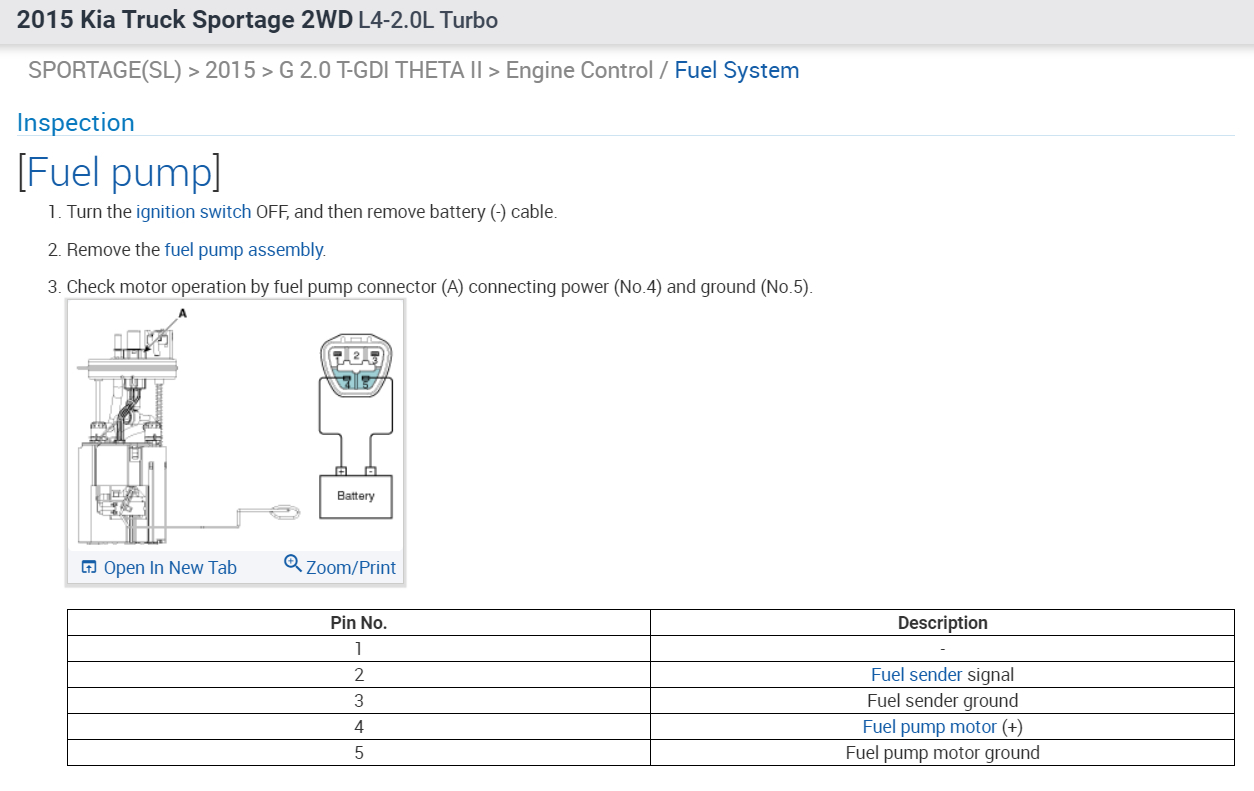Viewport: 1254px width, 791px height.
Task: Click the Open In New Tab icon
Action: click(89, 568)
